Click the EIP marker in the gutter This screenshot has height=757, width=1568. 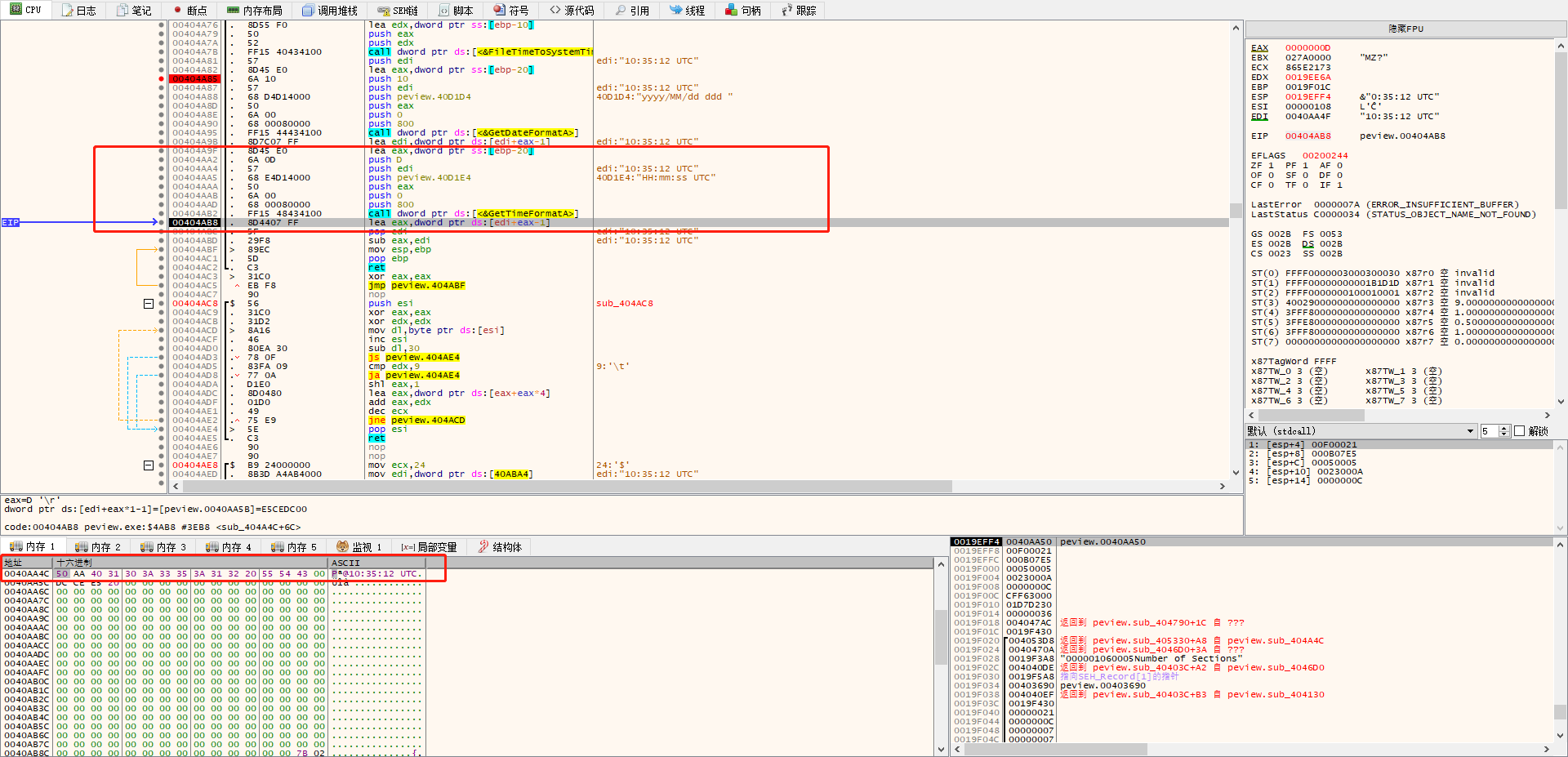pyautogui.click(x=10, y=222)
